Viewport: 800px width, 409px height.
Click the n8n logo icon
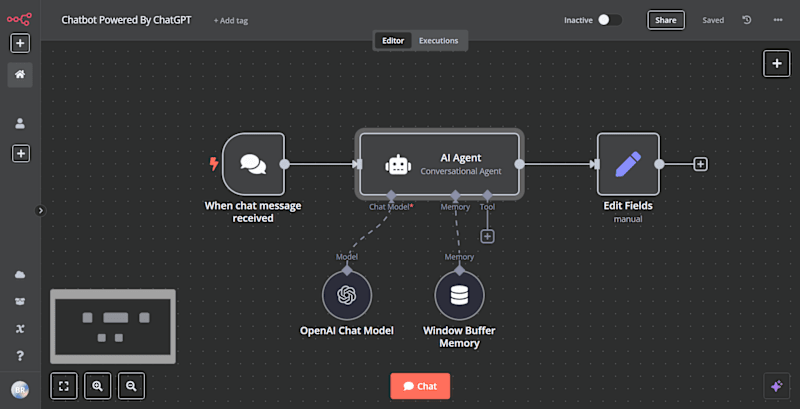pos(19,19)
